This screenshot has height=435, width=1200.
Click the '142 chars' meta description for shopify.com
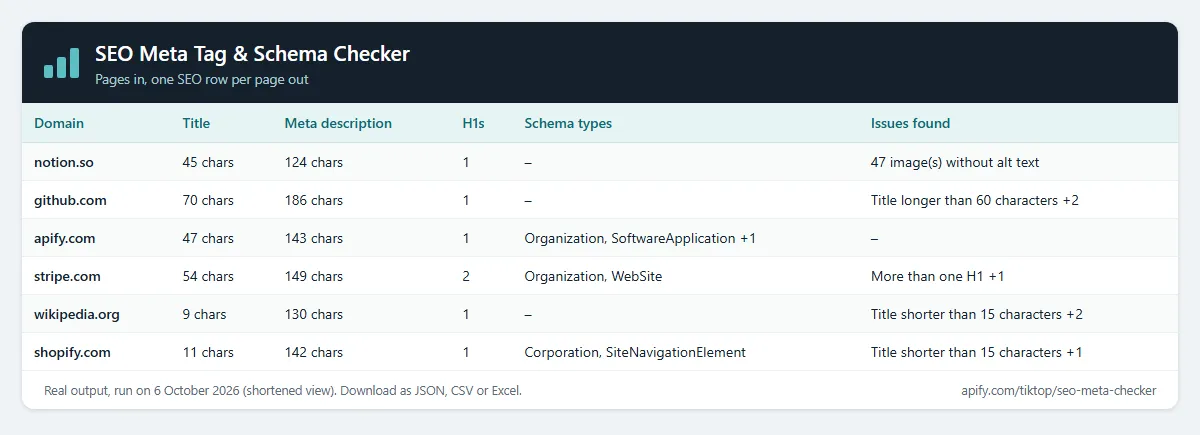pos(314,352)
